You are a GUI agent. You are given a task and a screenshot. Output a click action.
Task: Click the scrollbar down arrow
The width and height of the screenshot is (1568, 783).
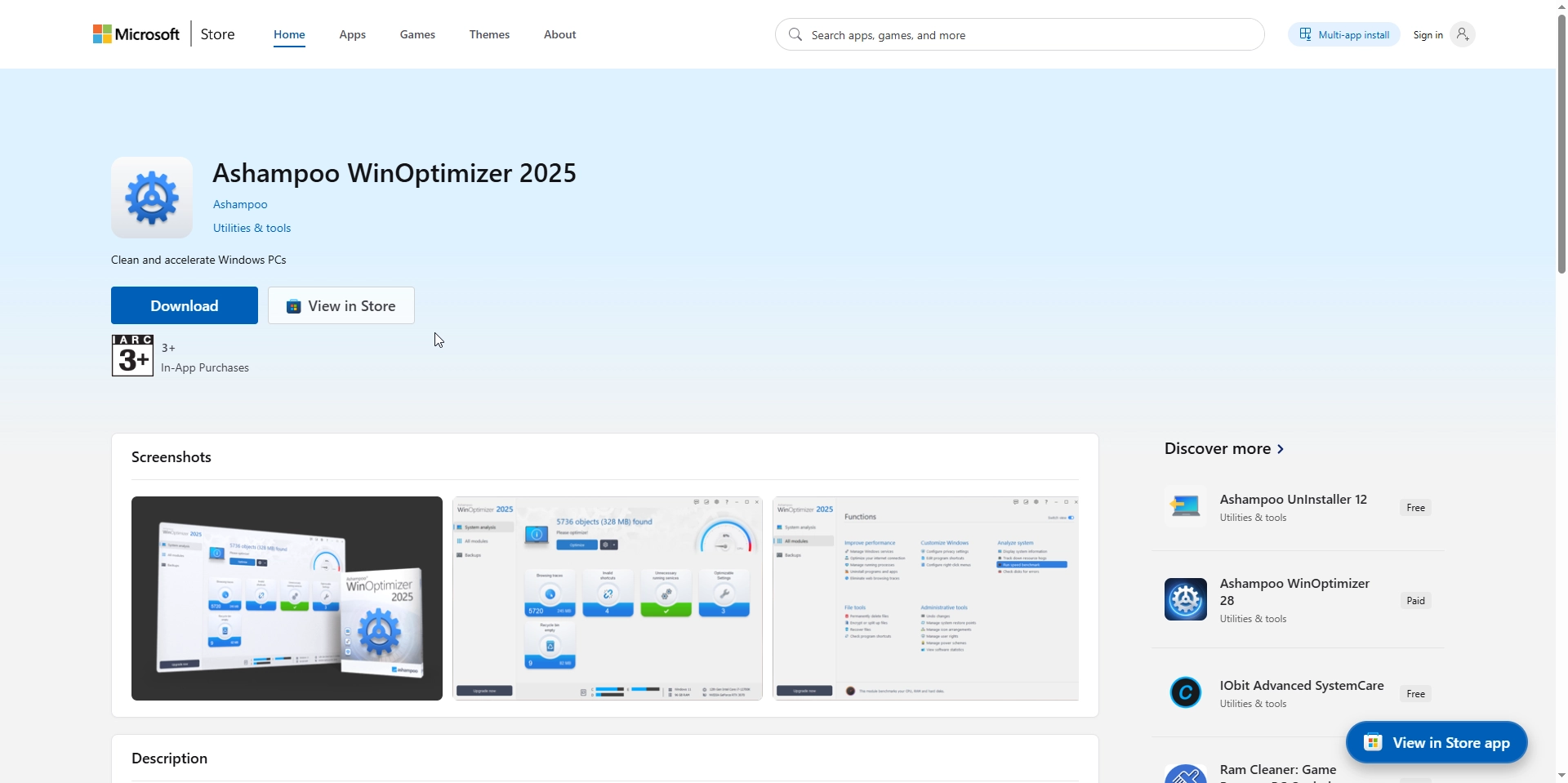tap(1561, 775)
